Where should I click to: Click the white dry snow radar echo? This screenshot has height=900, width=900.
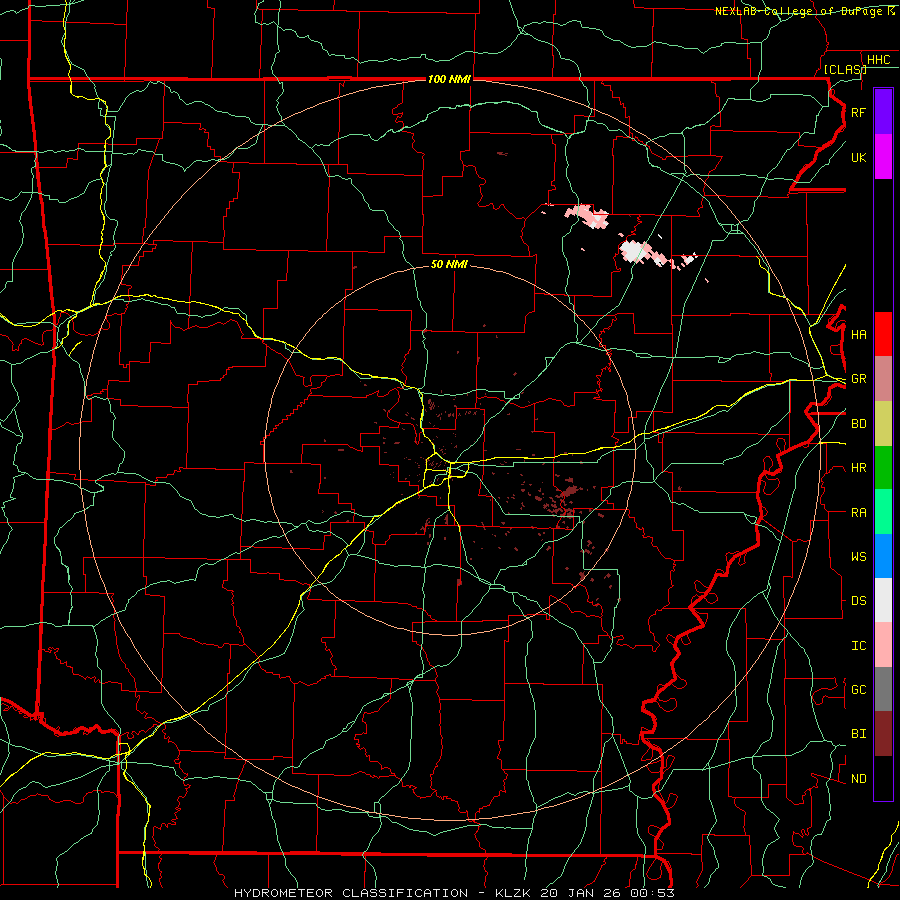(x=634, y=251)
